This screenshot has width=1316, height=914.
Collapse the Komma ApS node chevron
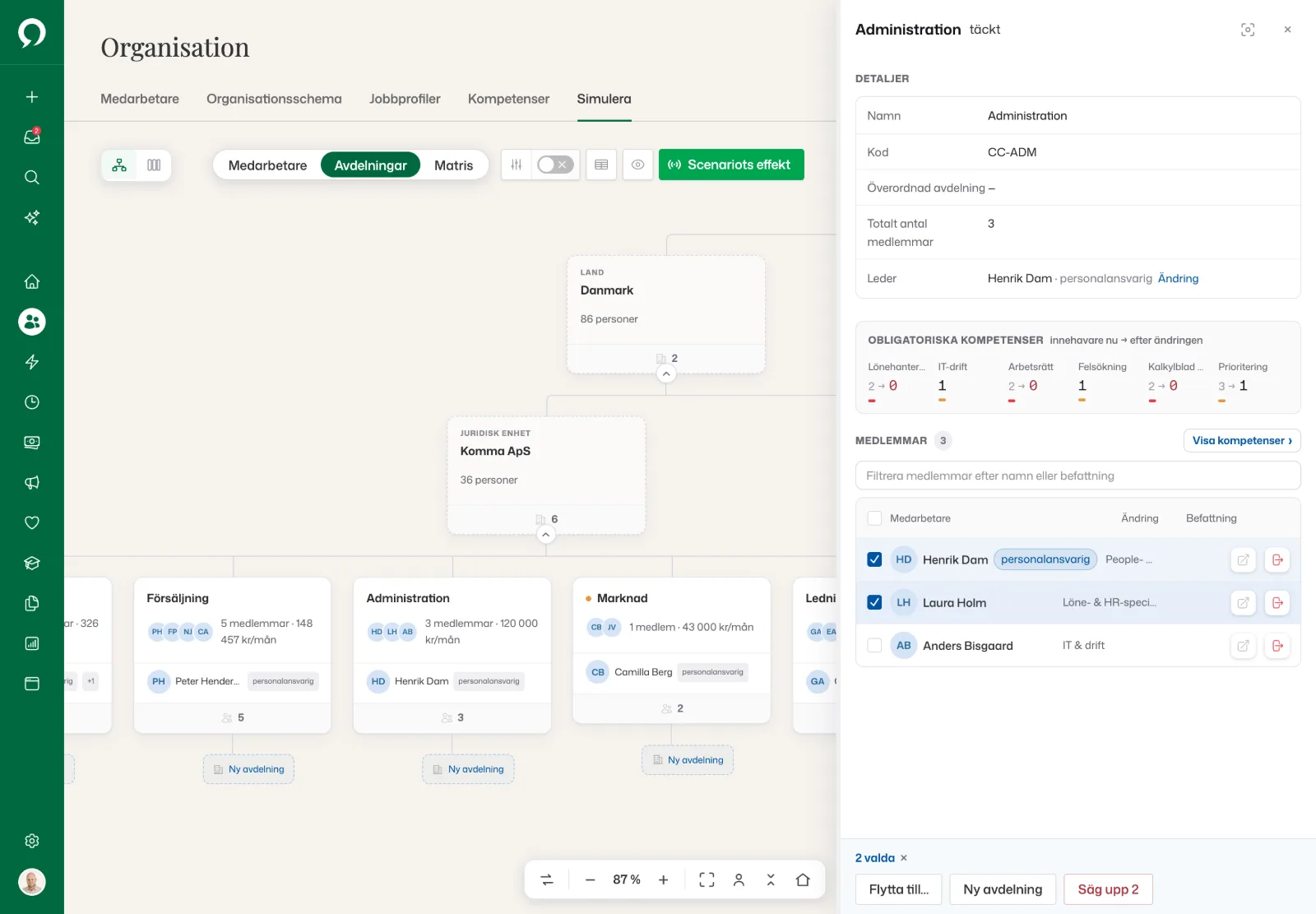coord(545,535)
